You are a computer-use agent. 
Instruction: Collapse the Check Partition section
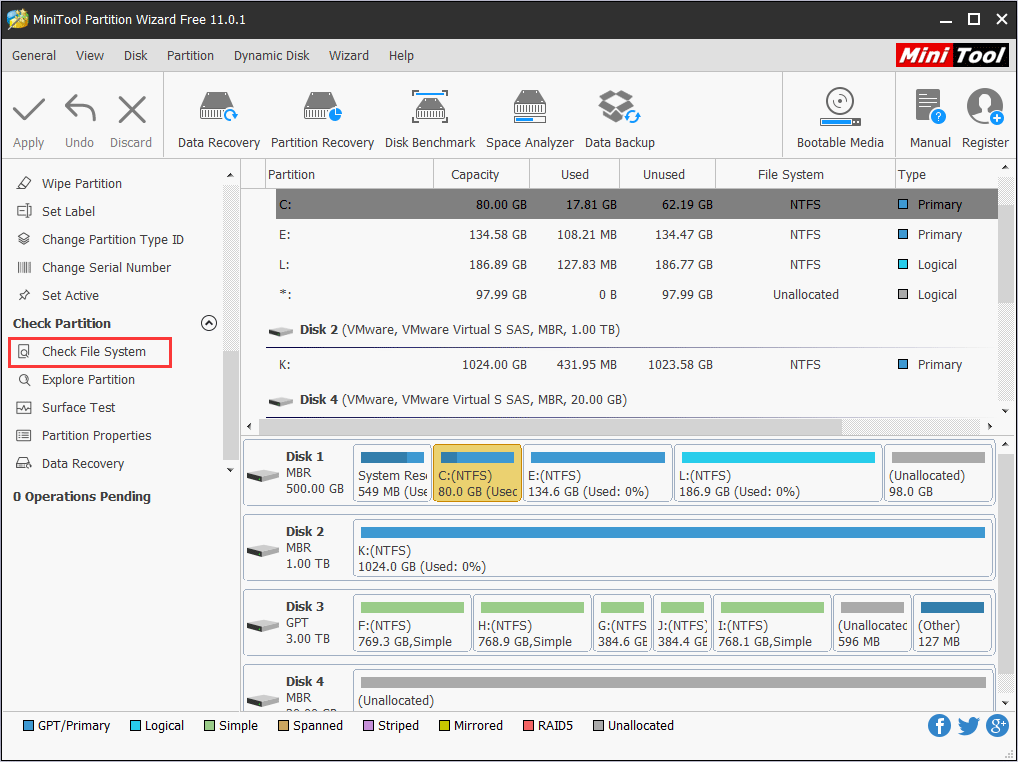(208, 323)
